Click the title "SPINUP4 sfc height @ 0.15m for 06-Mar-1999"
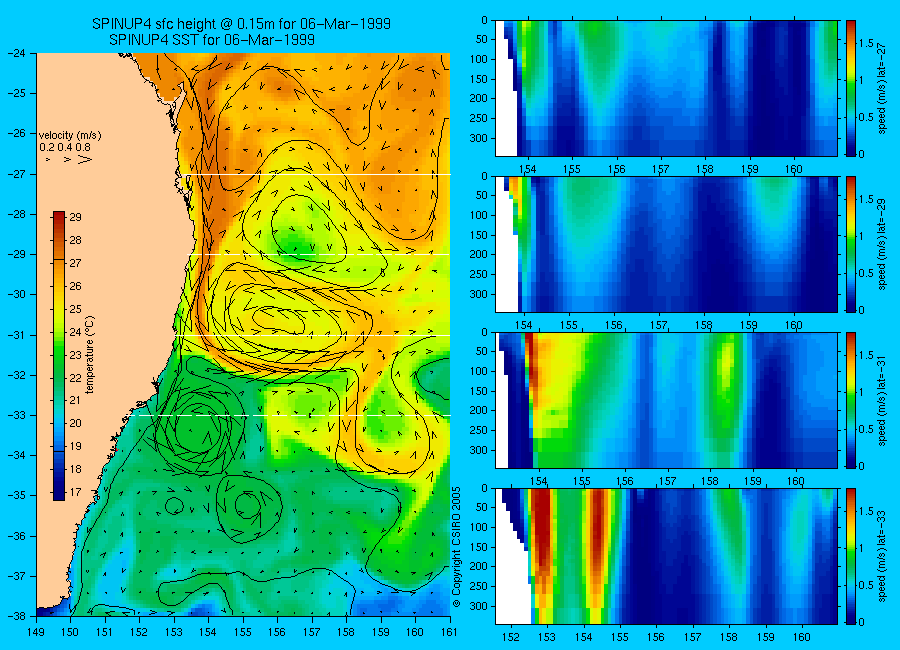The image size is (900, 650). tap(241, 24)
